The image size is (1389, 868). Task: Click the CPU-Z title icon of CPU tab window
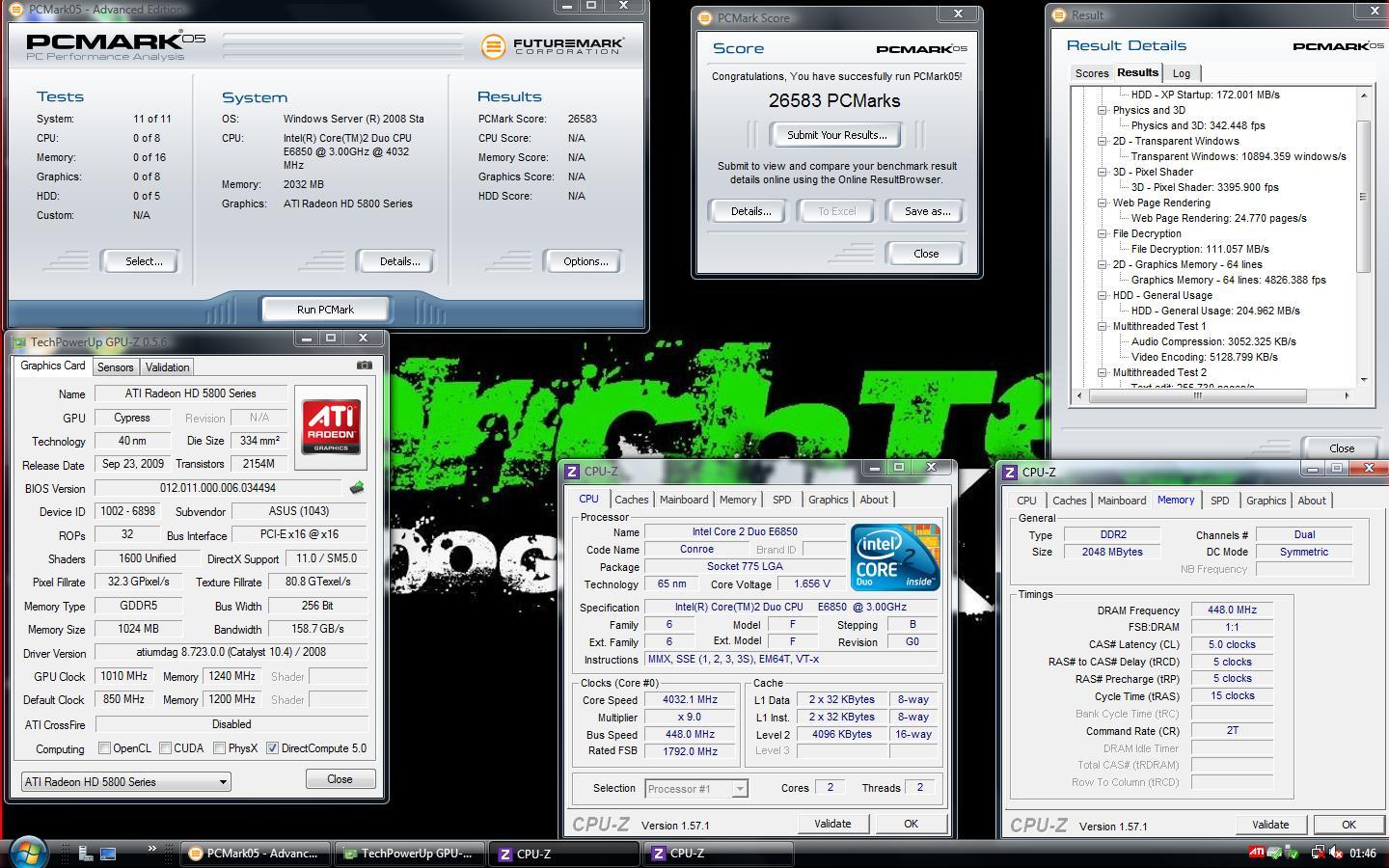click(572, 472)
